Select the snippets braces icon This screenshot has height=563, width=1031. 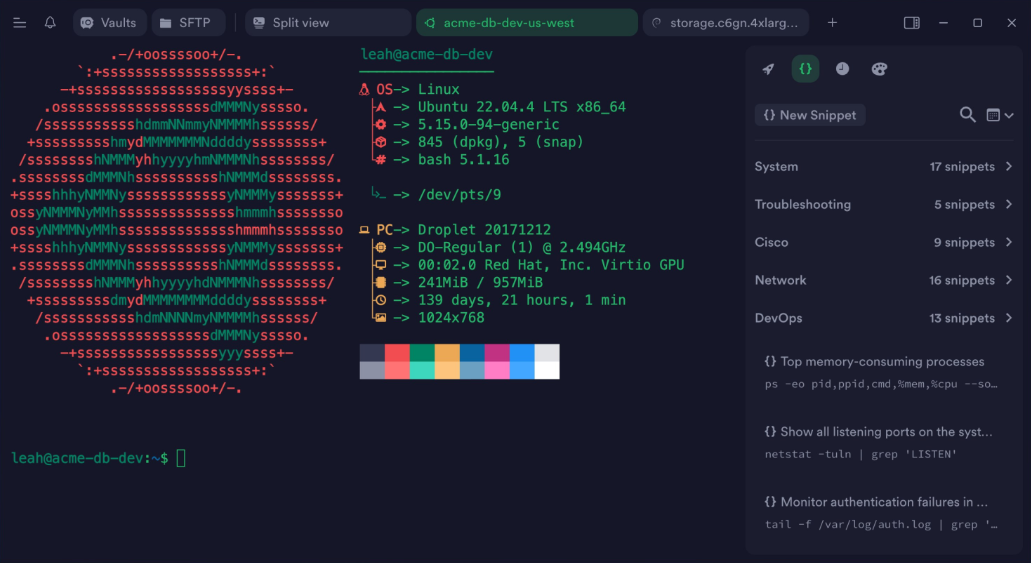tap(805, 68)
